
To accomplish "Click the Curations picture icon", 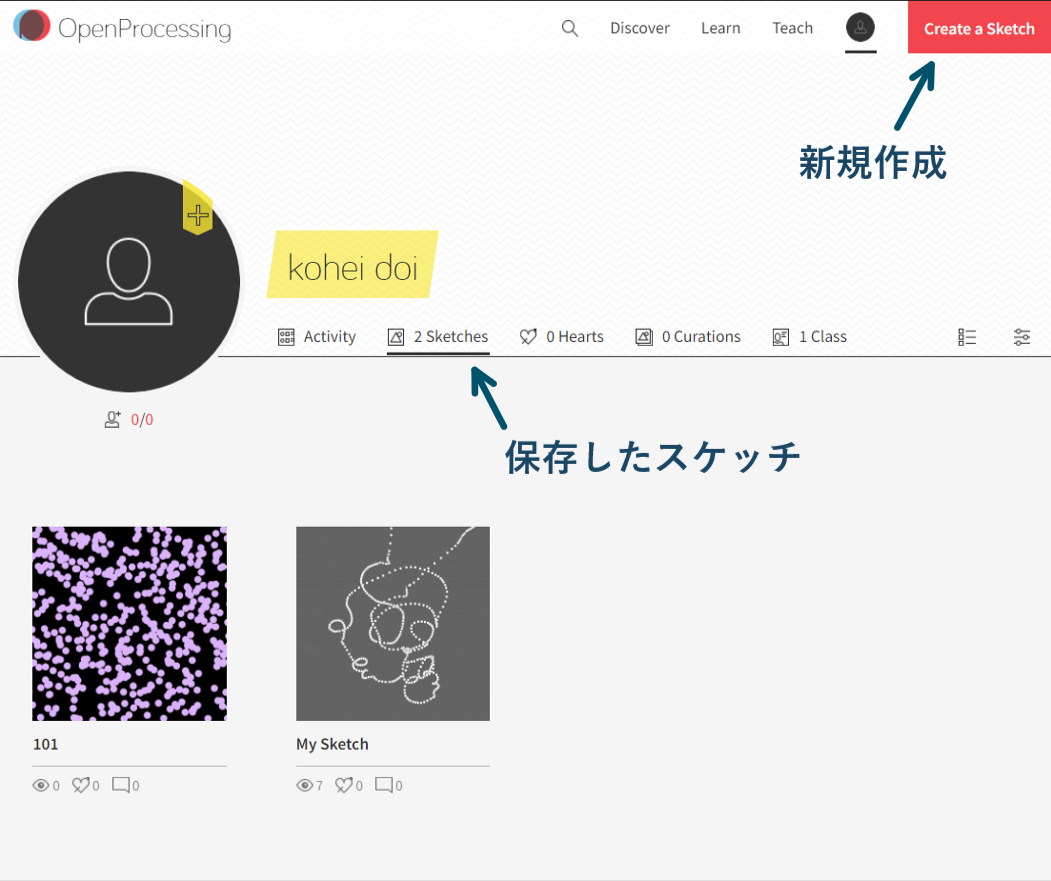I will 644,337.
